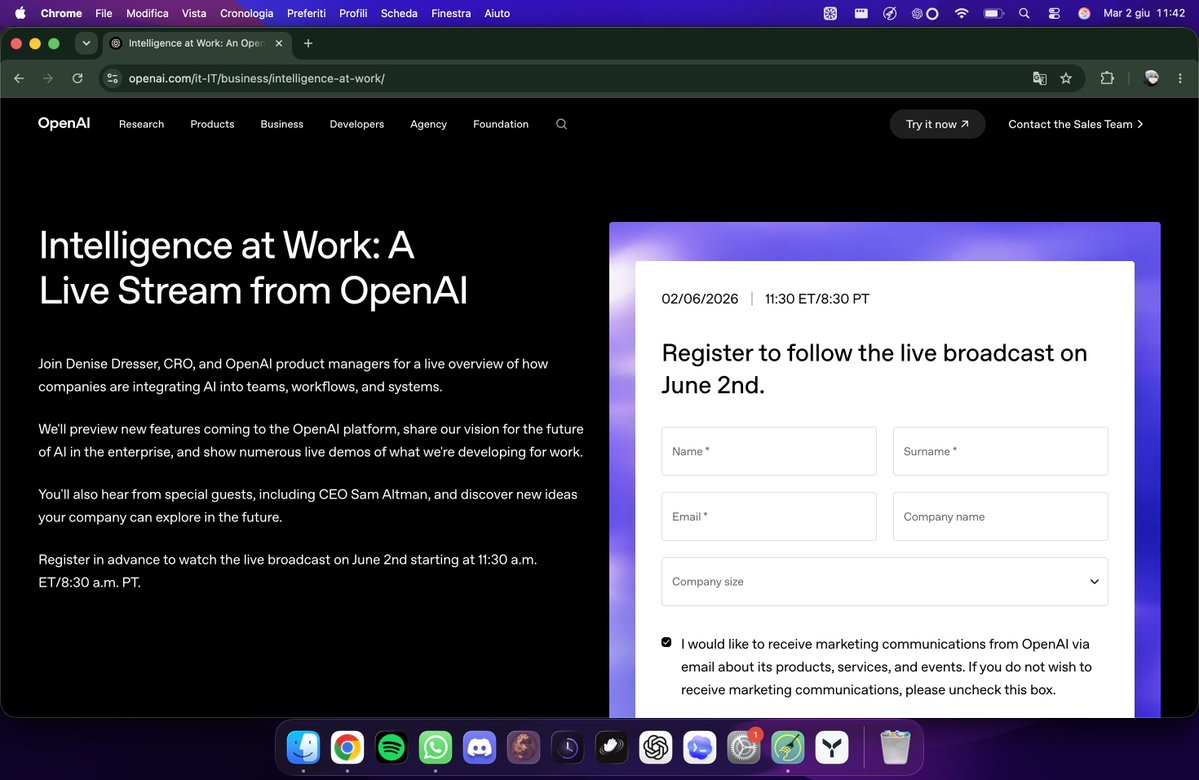Open the Vista menu
This screenshot has width=1199, height=780.
click(x=194, y=13)
